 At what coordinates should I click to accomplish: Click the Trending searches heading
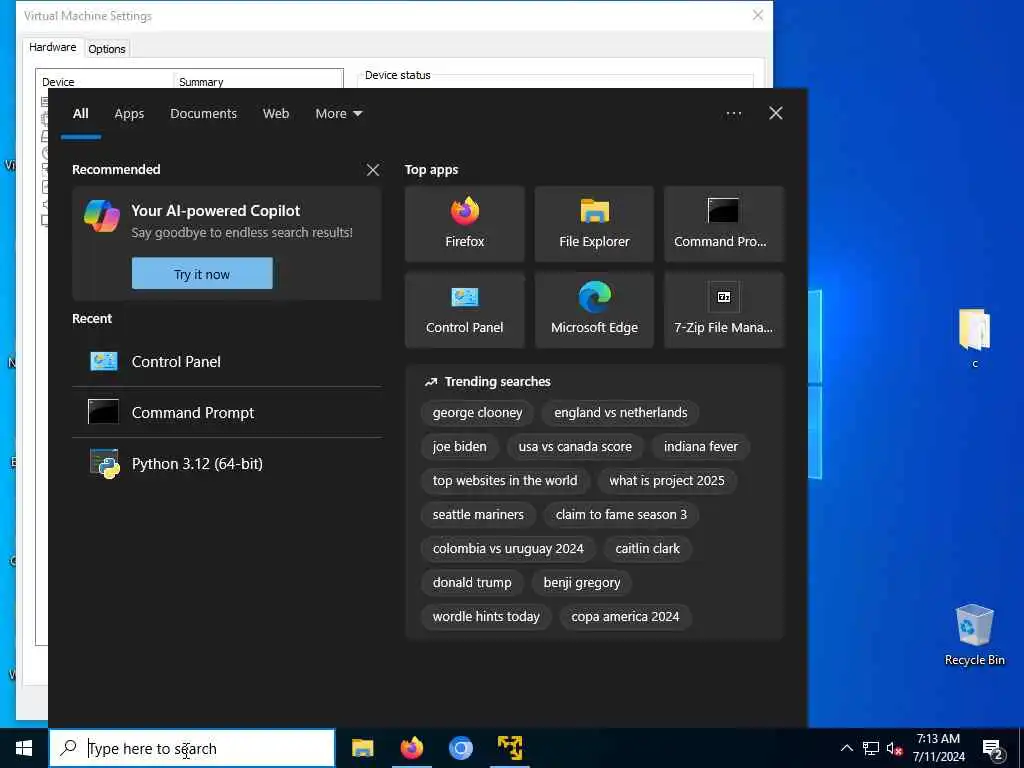point(497,382)
